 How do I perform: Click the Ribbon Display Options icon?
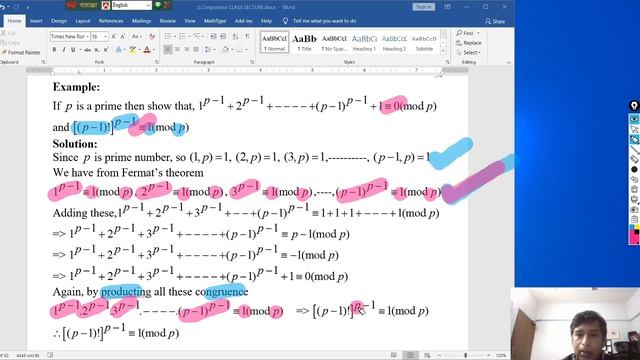(x=447, y=7)
